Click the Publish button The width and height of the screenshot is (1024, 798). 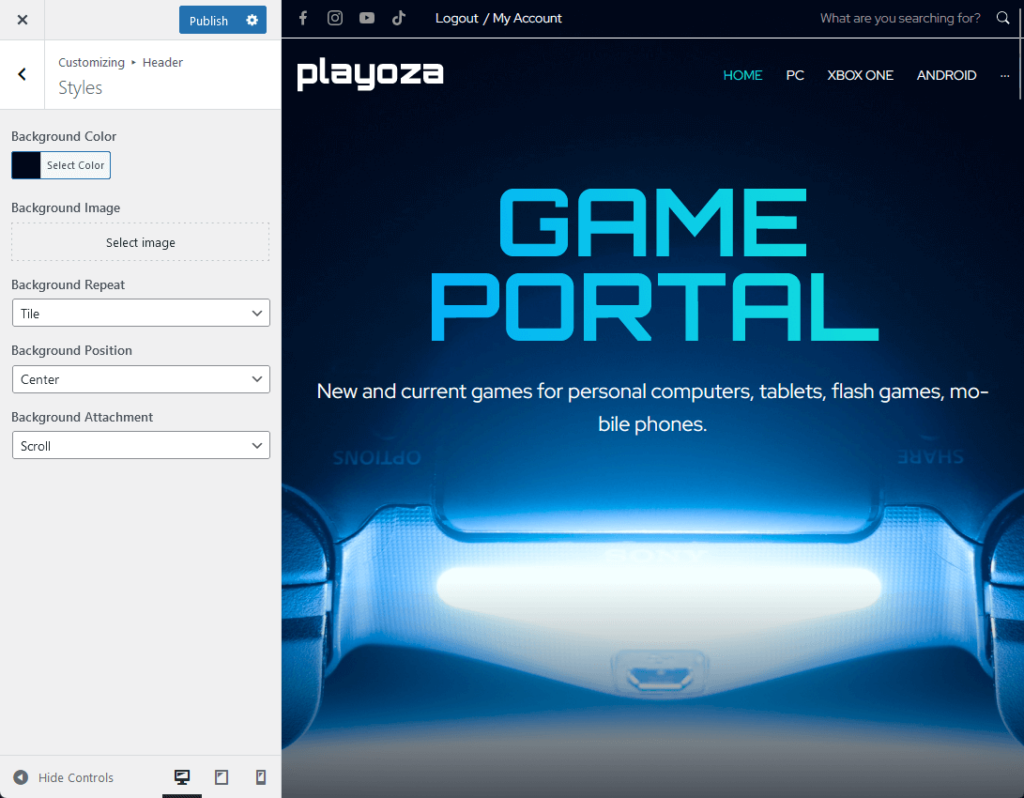tap(209, 20)
